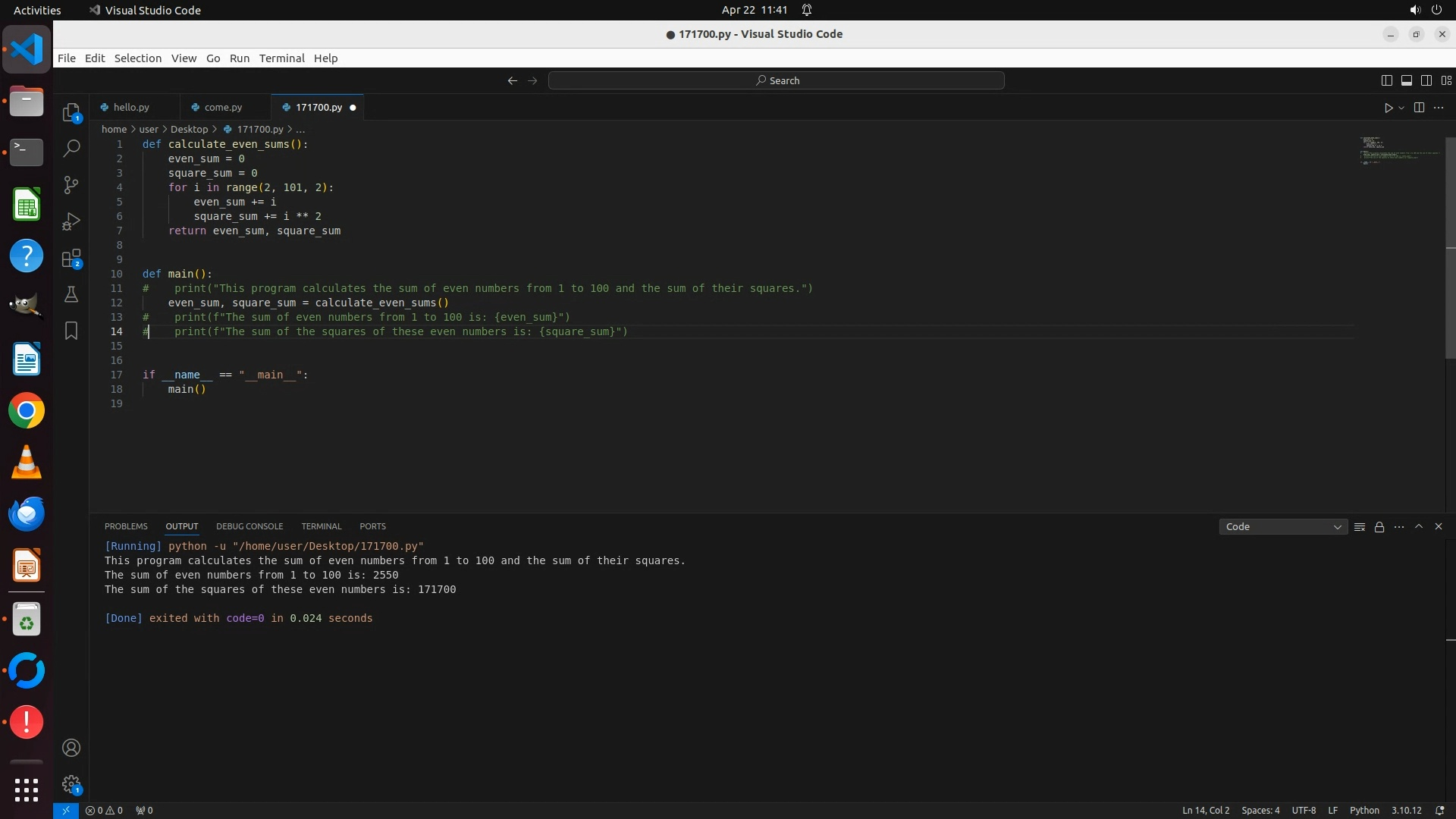Screen dimensions: 1456x819
Task: Open Source Control view
Action: point(71,185)
